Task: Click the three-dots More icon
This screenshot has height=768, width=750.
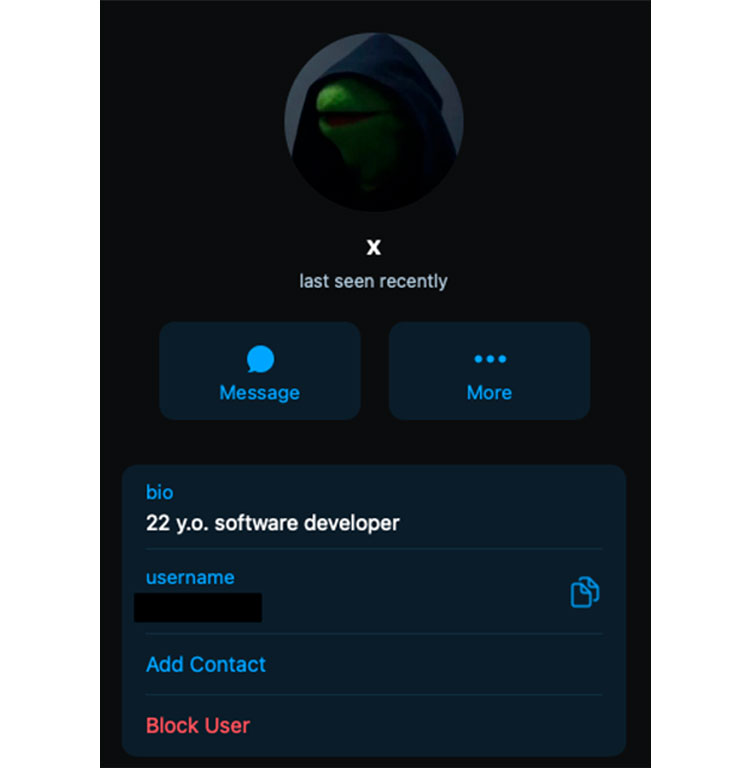Action: click(490, 359)
